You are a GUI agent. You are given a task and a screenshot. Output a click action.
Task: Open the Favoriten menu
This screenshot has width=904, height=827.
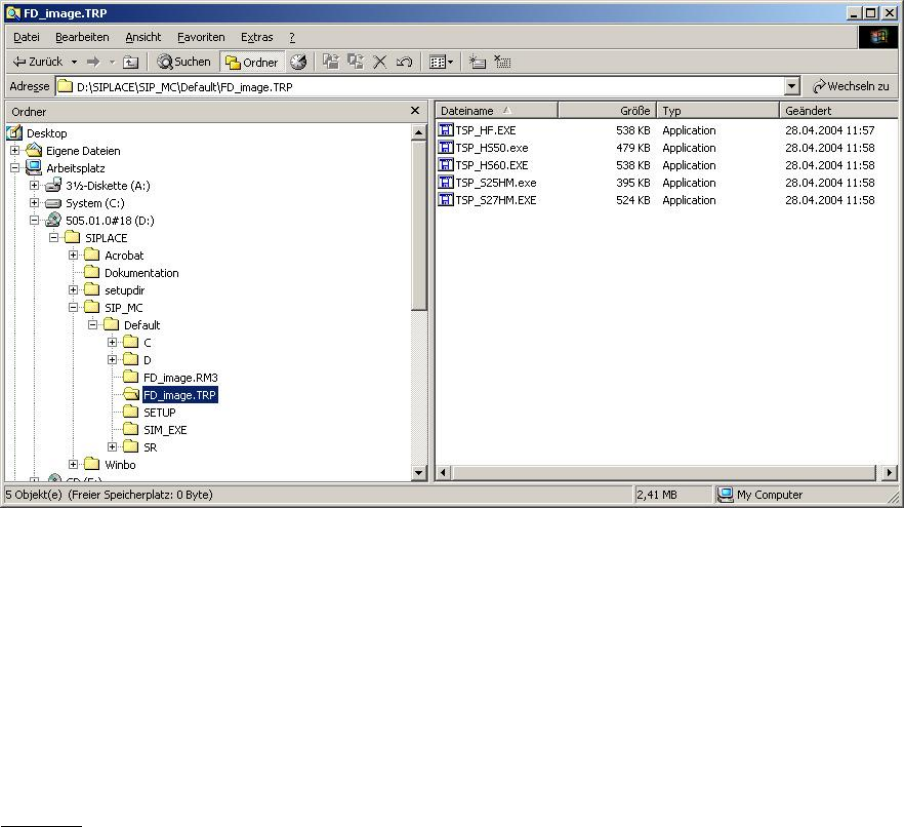[x=200, y=37]
